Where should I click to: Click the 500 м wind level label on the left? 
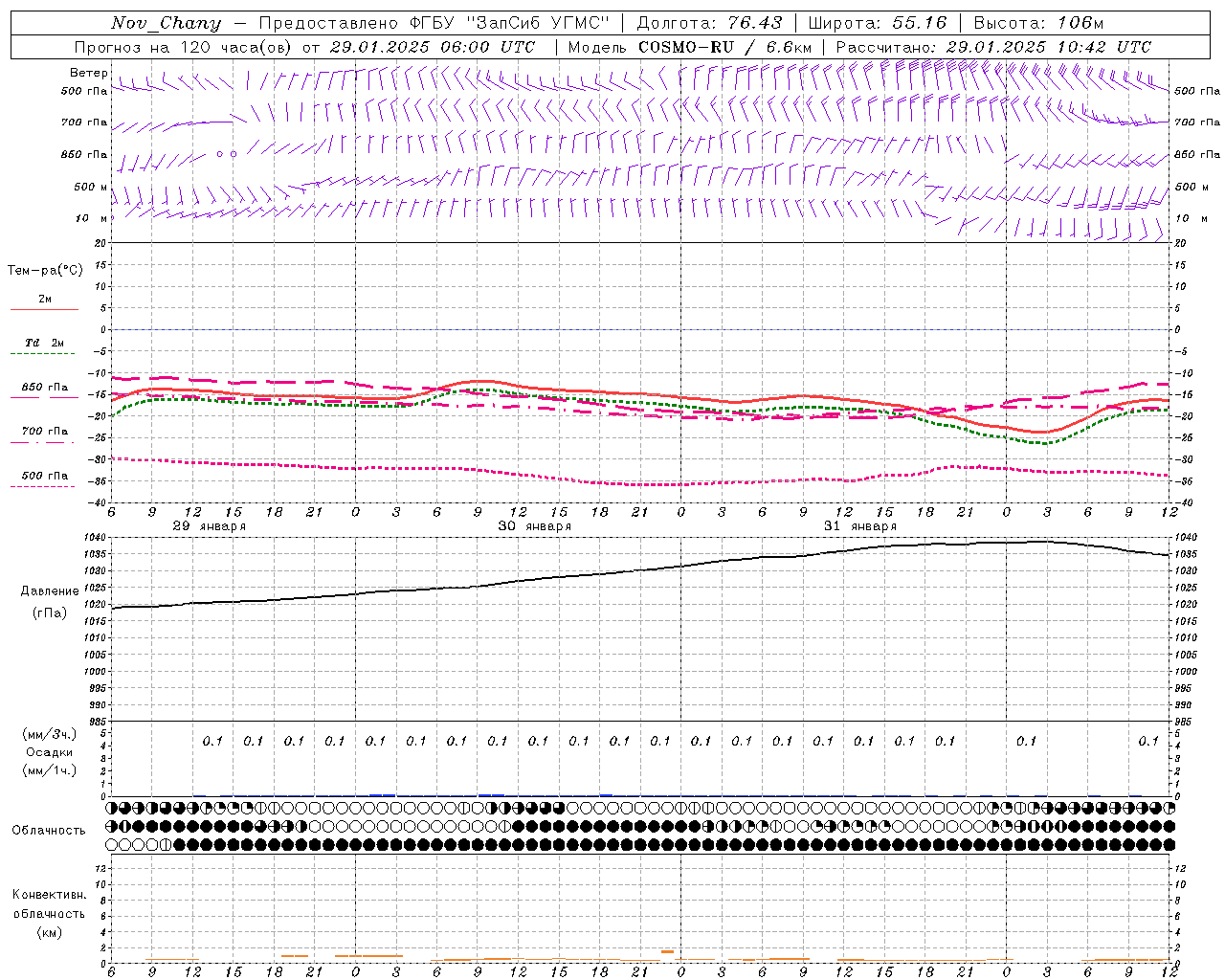(x=91, y=187)
